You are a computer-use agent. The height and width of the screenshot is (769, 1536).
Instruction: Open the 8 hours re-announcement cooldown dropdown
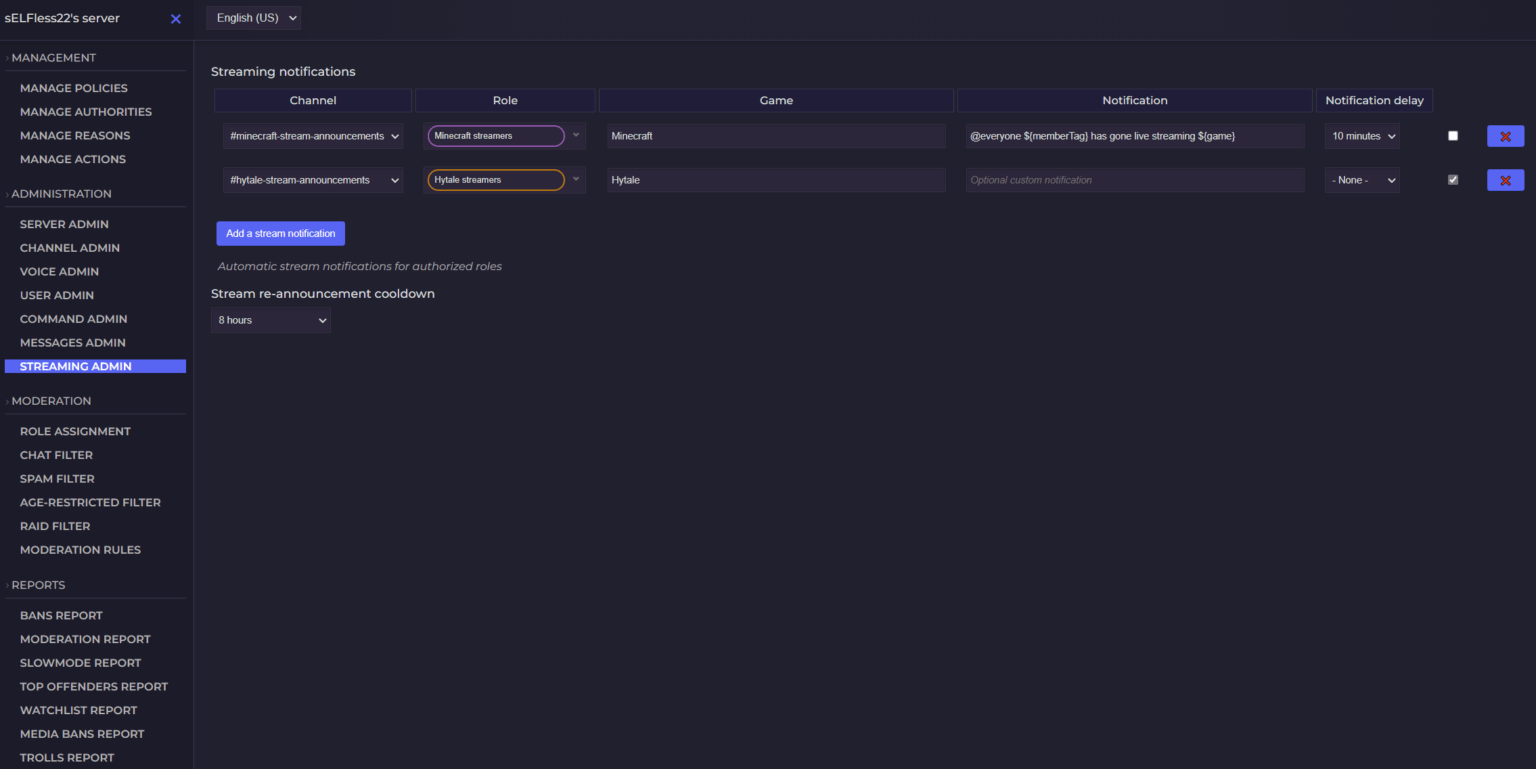coord(270,320)
